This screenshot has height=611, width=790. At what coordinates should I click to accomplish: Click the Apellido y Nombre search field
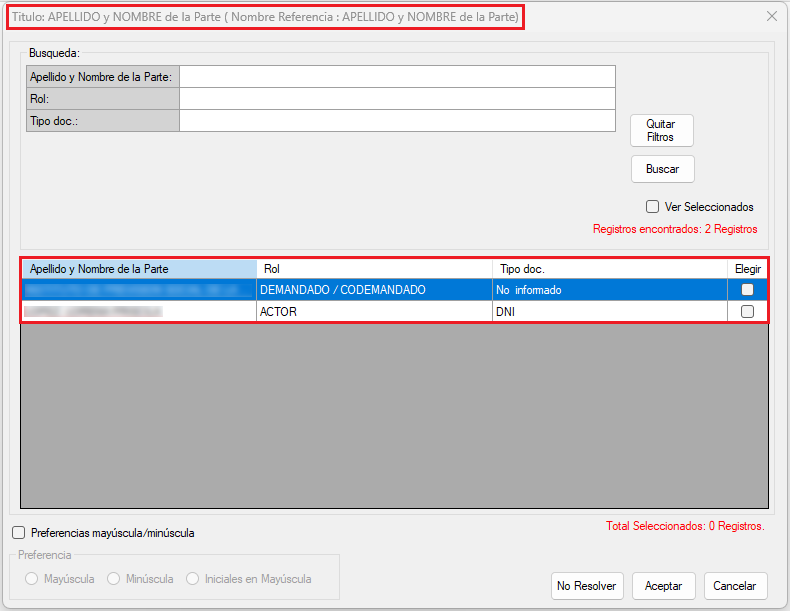click(397, 77)
